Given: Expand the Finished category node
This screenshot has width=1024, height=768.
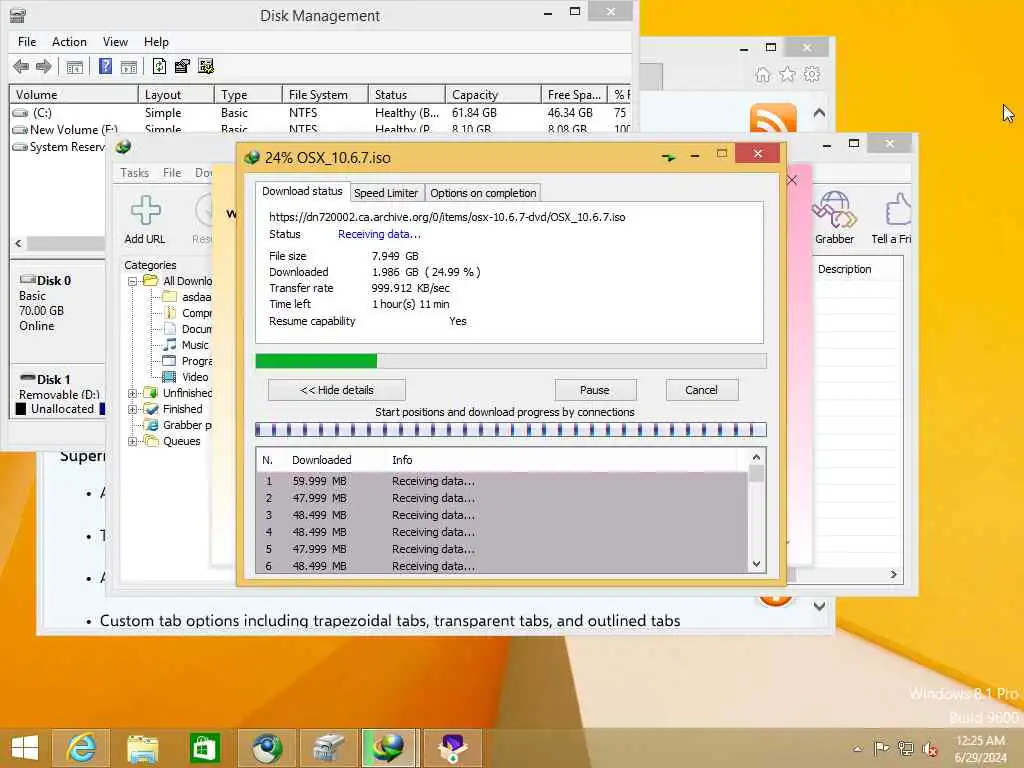Looking at the screenshot, I should pos(132,409).
